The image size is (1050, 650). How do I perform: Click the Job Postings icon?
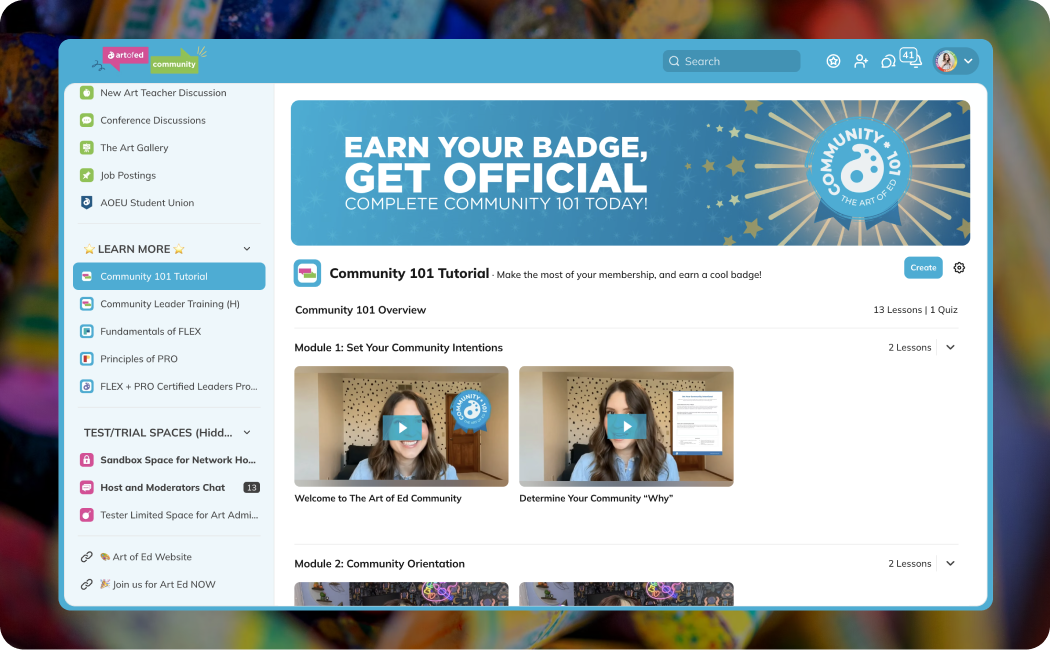coord(86,175)
